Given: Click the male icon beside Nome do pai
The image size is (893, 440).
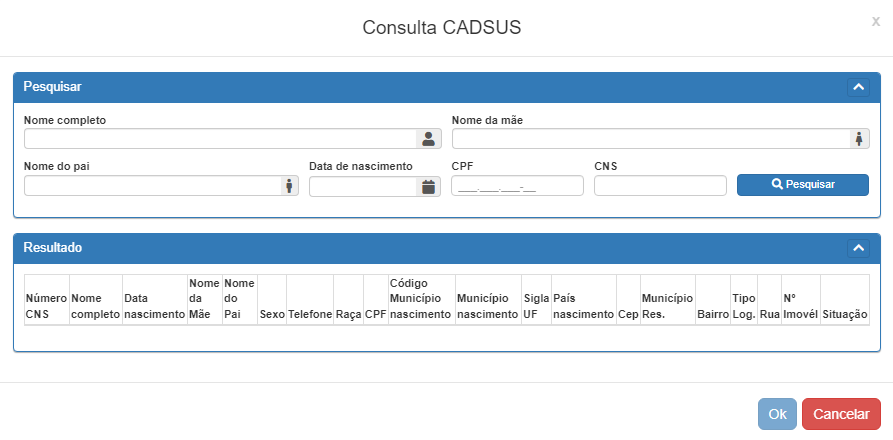Looking at the screenshot, I should point(289,186).
